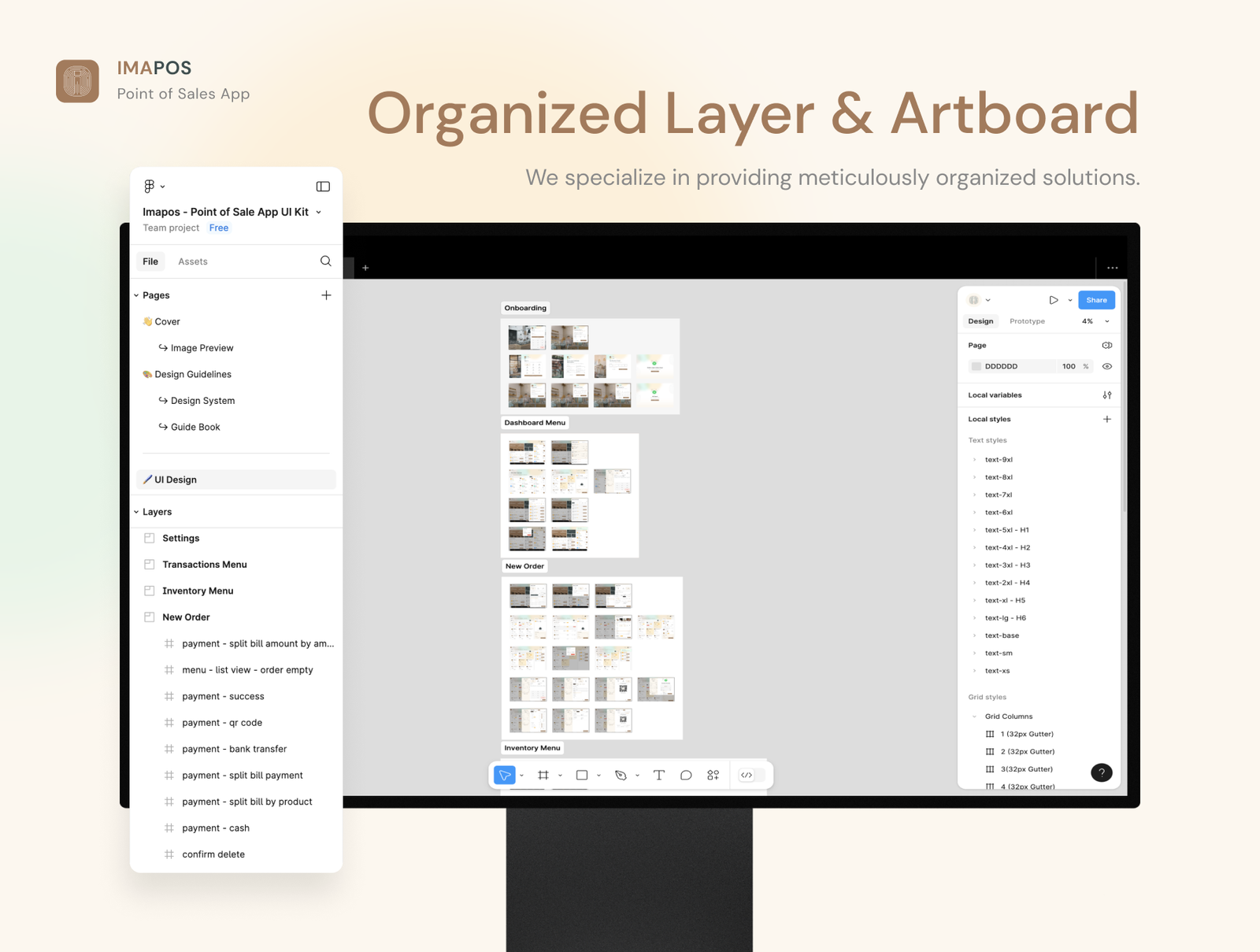Select the Move tool in bottom toolbar
Image resolution: width=1260 pixels, height=952 pixels.
point(504,776)
